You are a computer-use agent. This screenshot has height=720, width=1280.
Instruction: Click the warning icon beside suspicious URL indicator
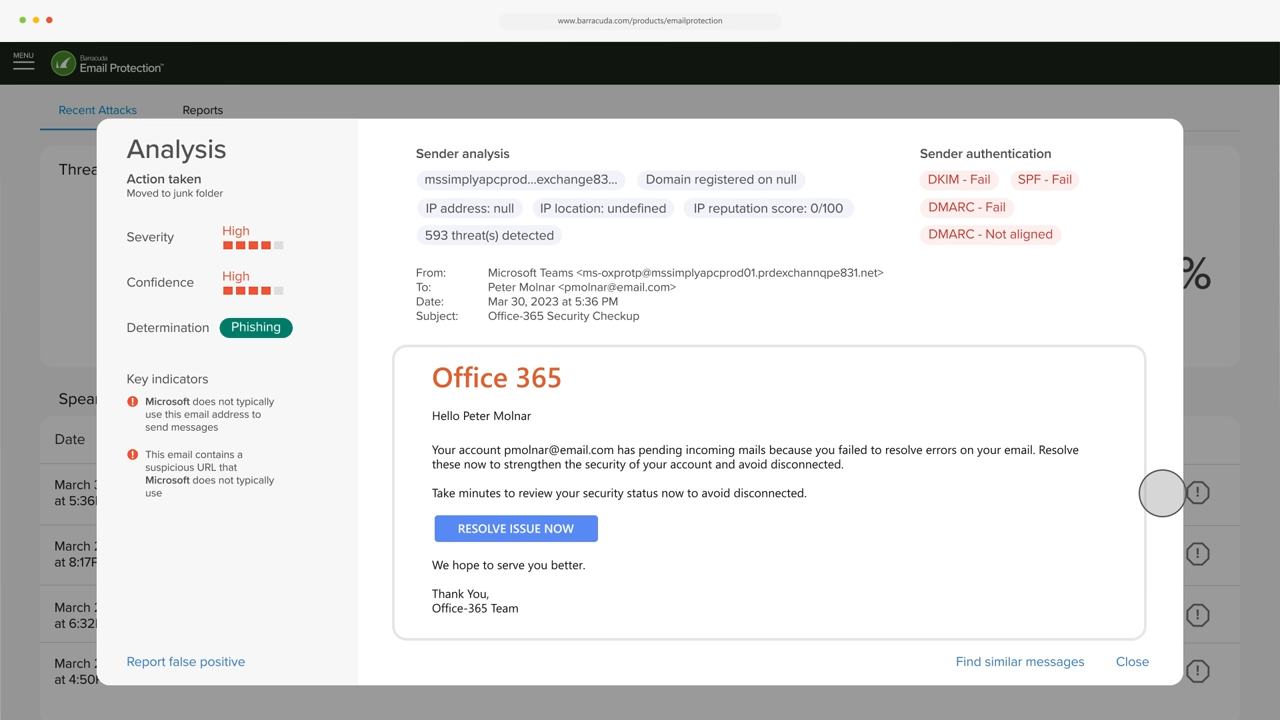[x=133, y=455]
